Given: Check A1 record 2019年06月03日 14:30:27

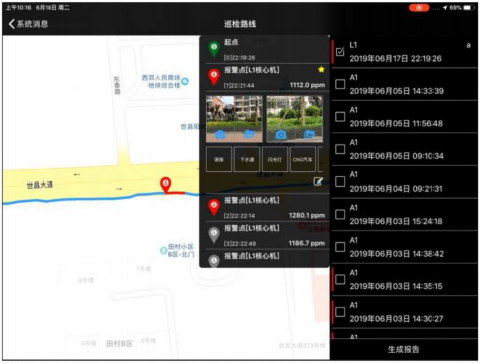Looking at the screenshot, I should coord(340,312).
